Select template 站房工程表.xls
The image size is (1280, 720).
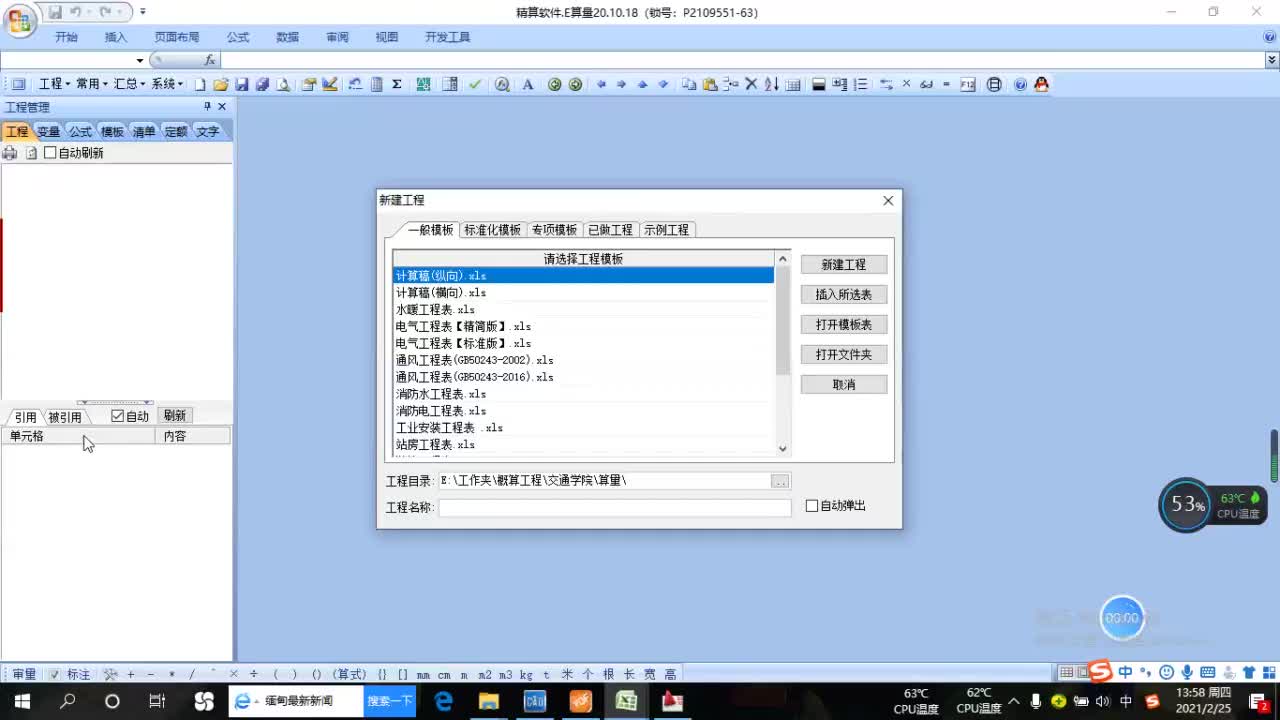[583, 445]
